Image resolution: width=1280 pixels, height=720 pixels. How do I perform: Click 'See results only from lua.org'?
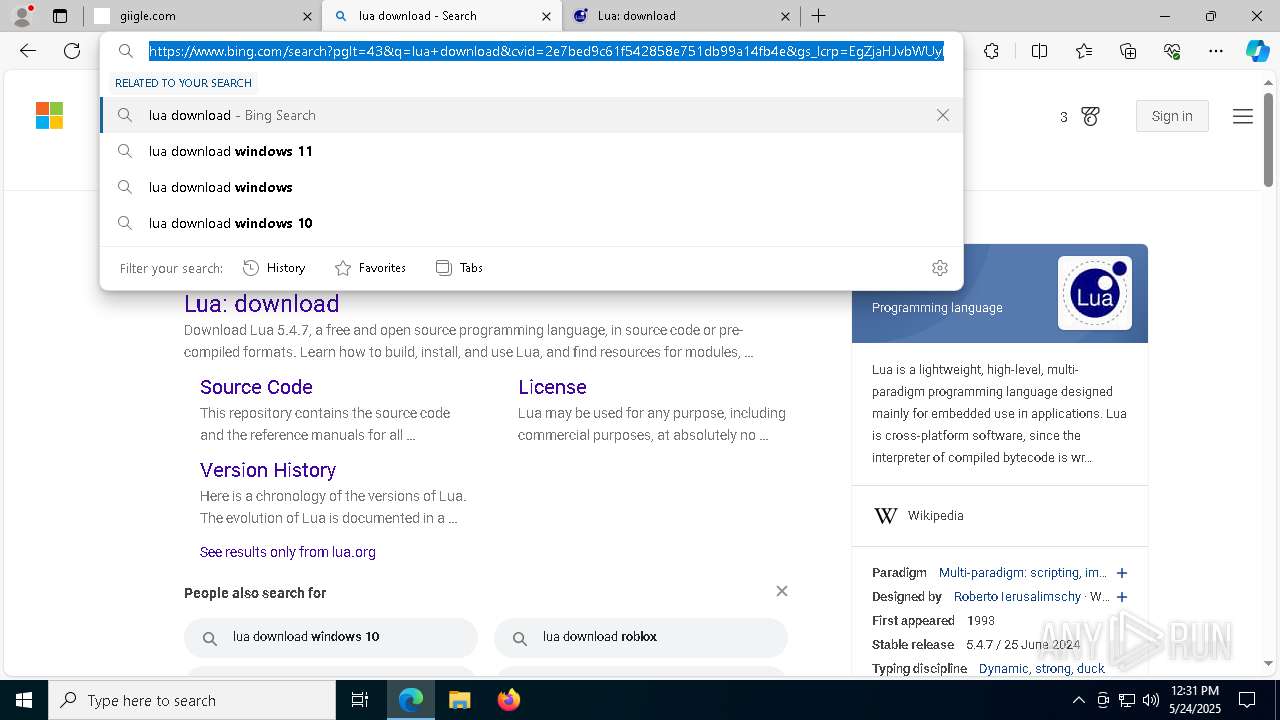(288, 552)
